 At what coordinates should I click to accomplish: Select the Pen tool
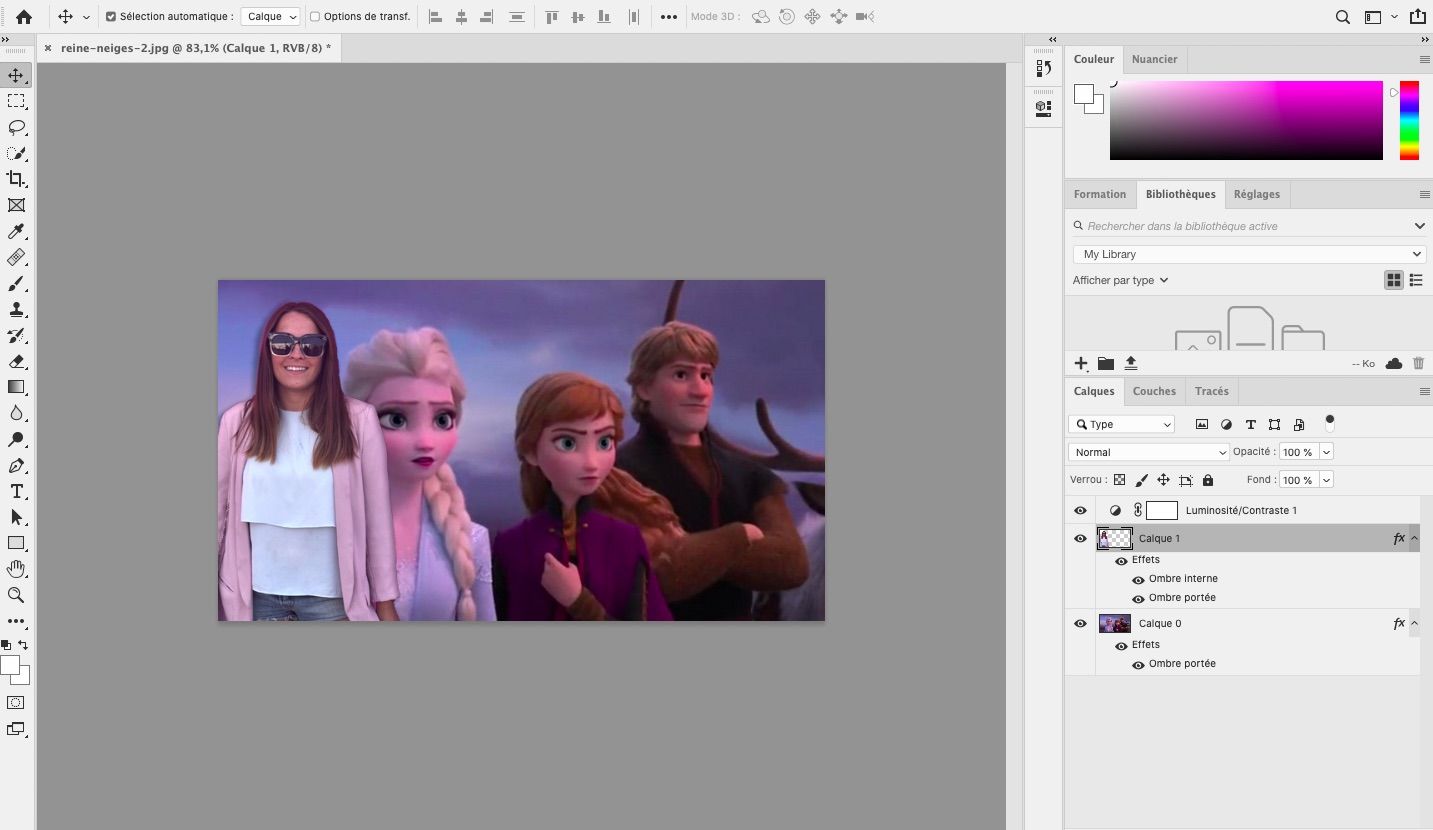(x=16, y=465)
